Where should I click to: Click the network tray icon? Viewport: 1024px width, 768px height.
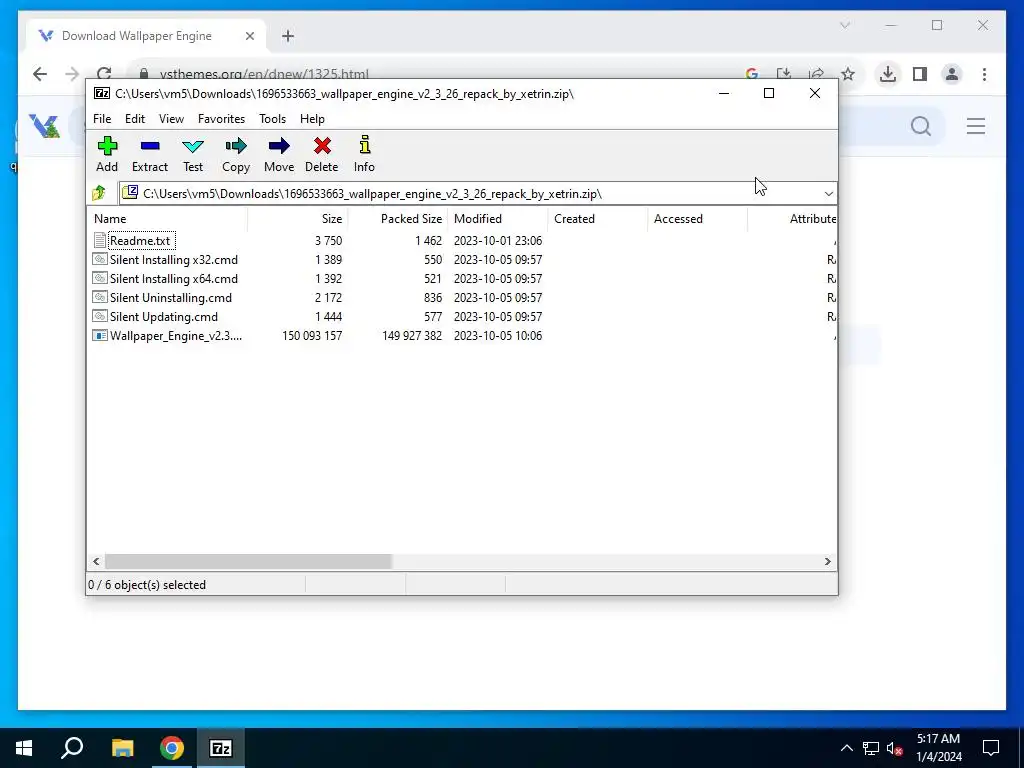(x=871, y=748)
